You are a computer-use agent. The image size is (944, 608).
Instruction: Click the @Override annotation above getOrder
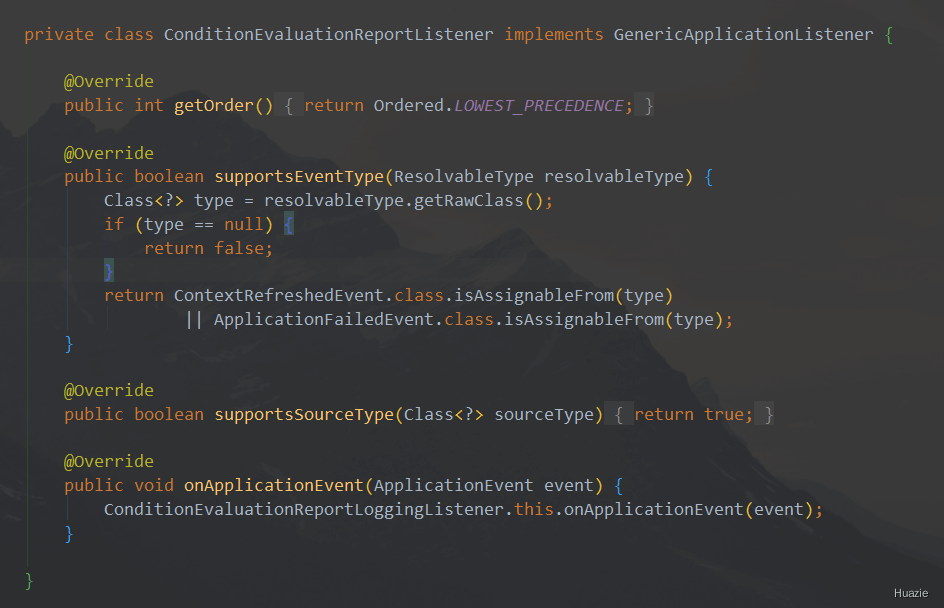(x=108, y=81)
